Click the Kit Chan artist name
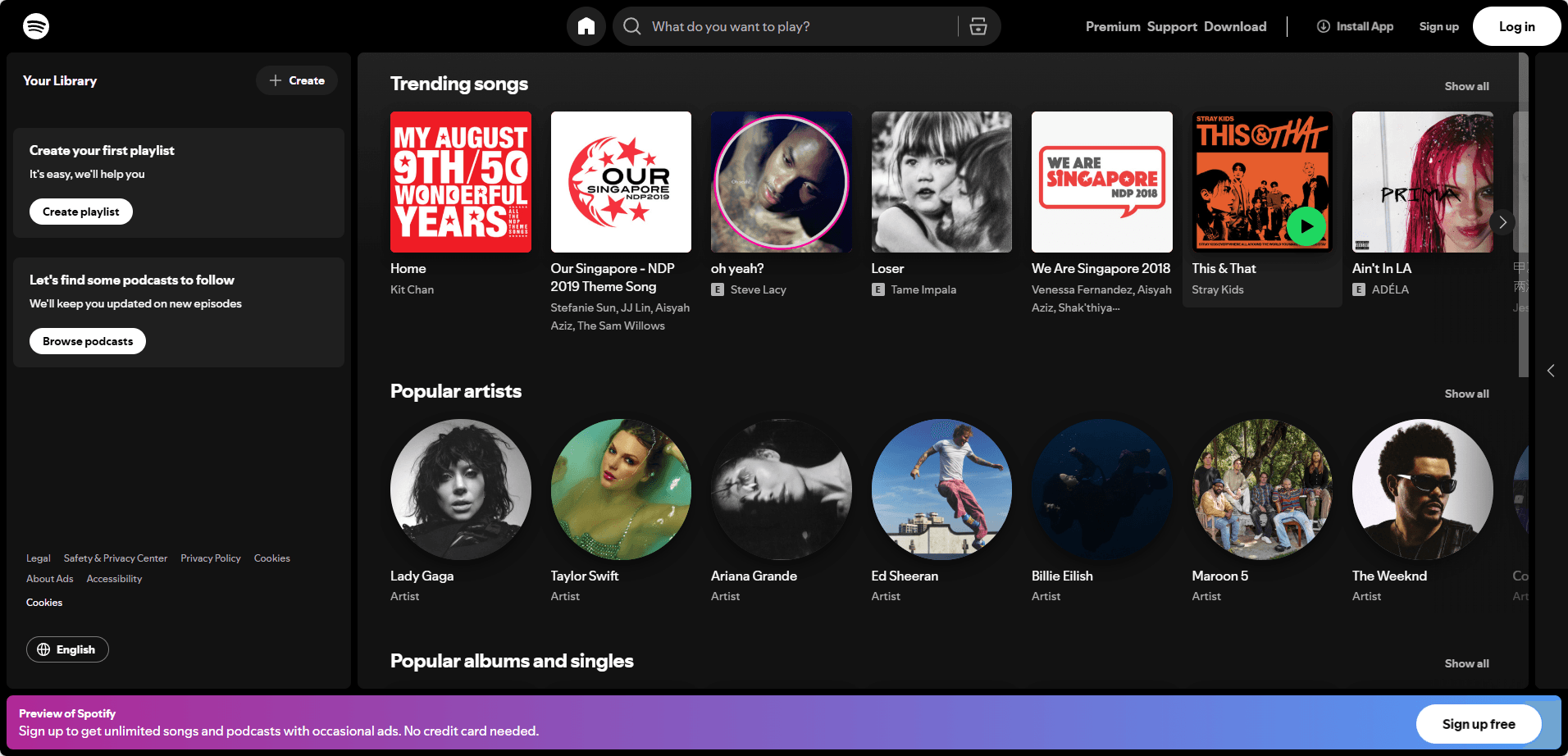The image size is (1568, 756). [x=412, y=289]
